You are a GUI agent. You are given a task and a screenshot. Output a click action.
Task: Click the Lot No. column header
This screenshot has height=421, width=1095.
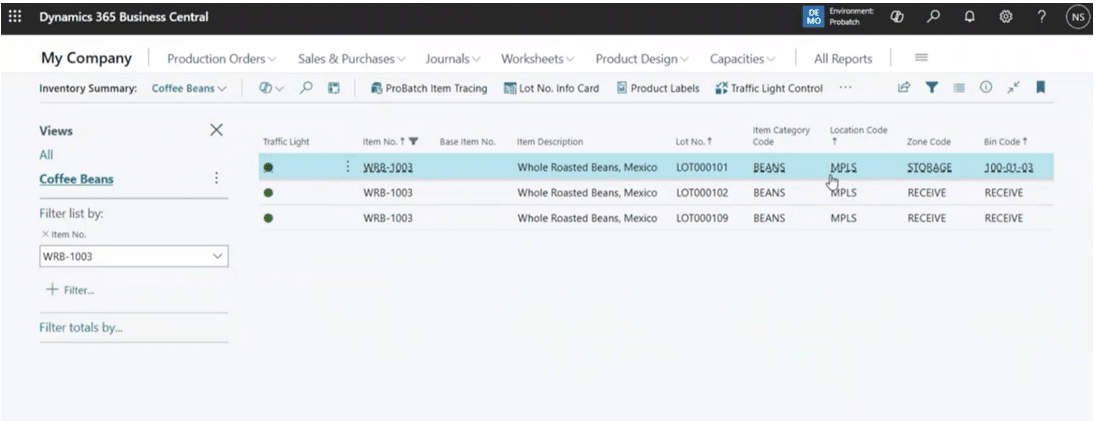[694, 142]
